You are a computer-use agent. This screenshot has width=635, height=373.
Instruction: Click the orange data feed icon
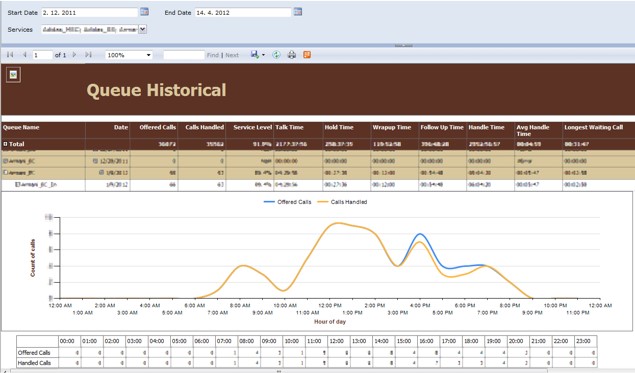(x=307, y=55)
